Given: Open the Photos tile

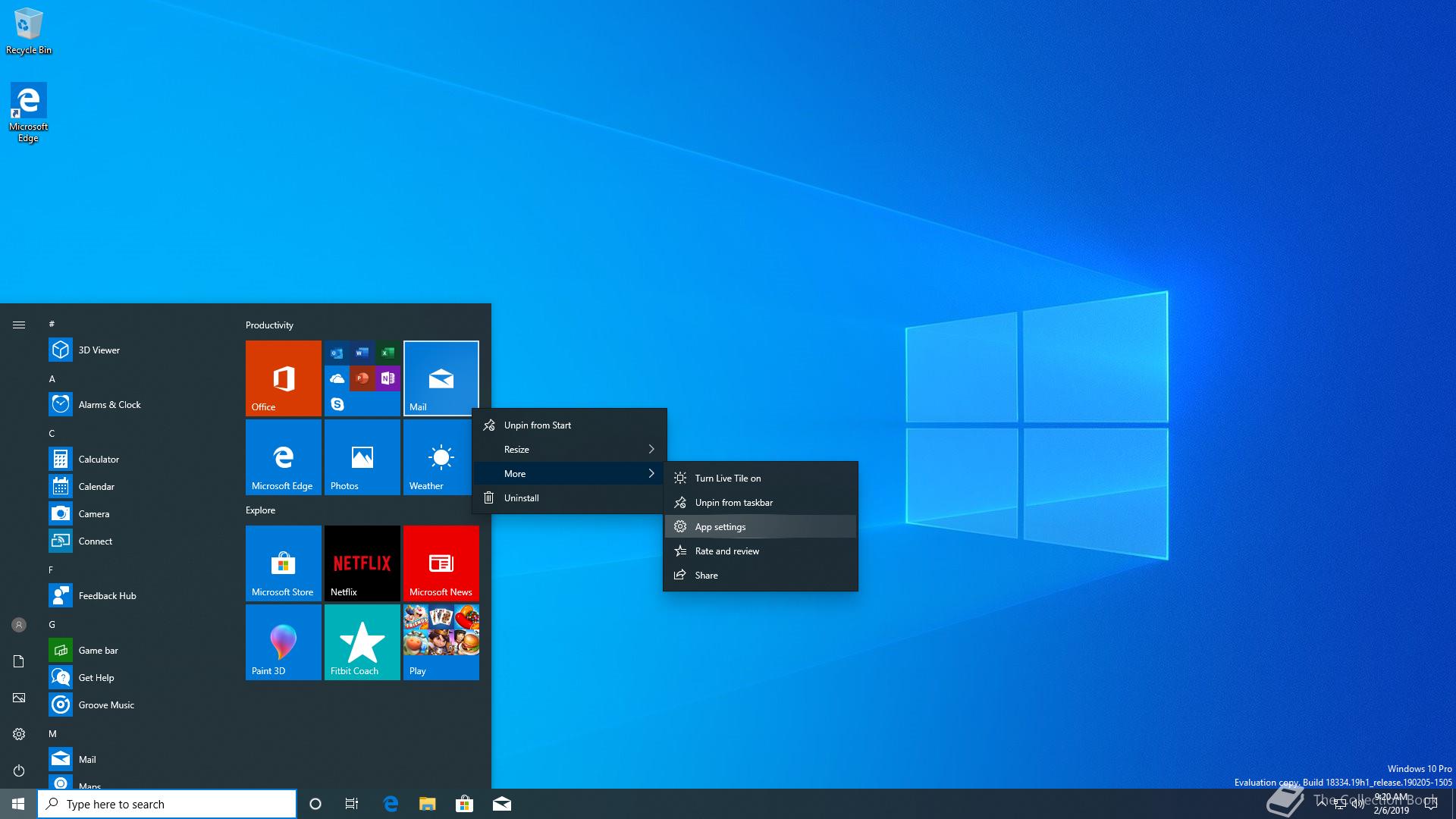Looking at the screenshot, I should click(362, 457).
